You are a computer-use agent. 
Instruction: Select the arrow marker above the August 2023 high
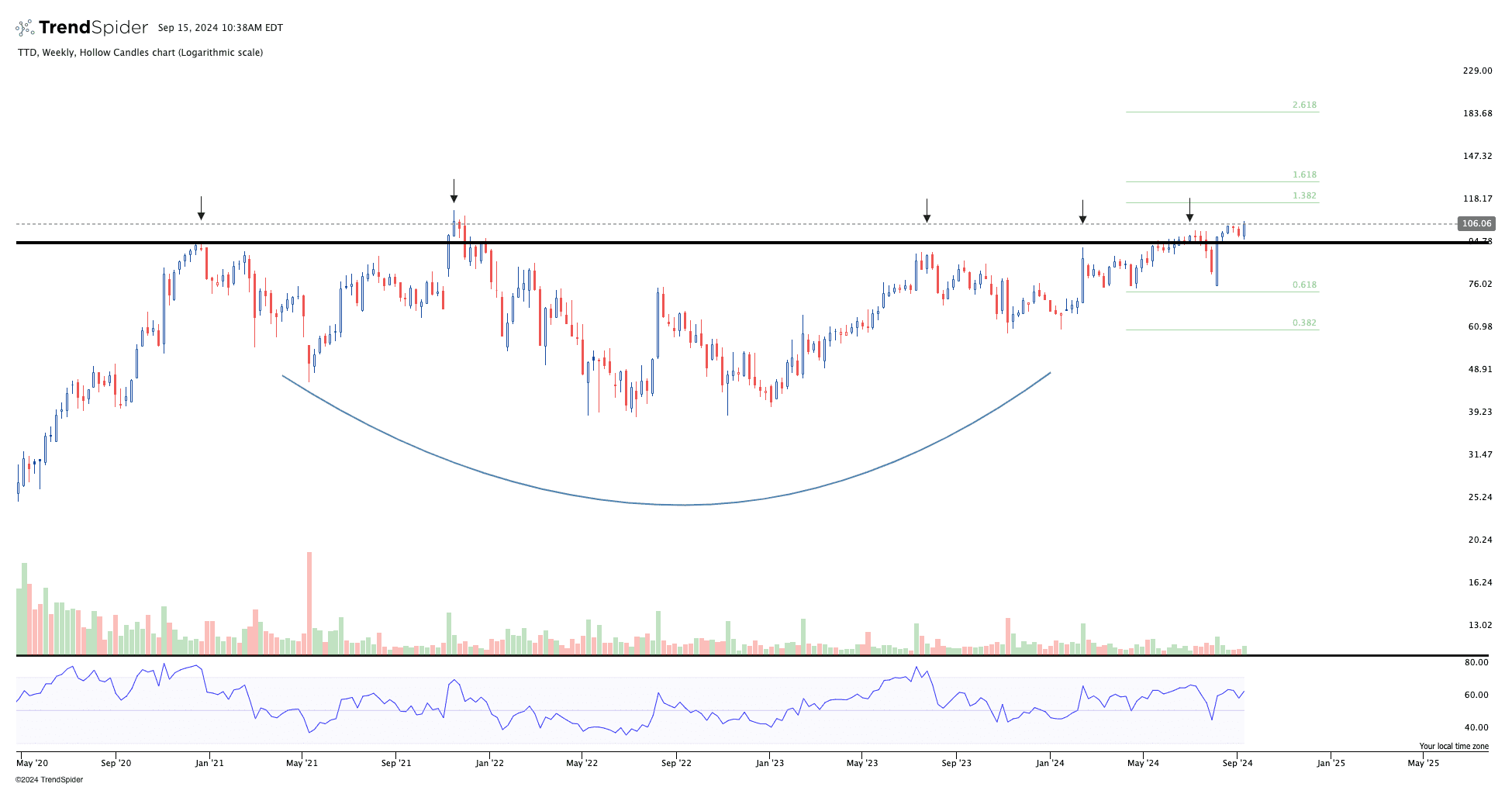point(927,211)
